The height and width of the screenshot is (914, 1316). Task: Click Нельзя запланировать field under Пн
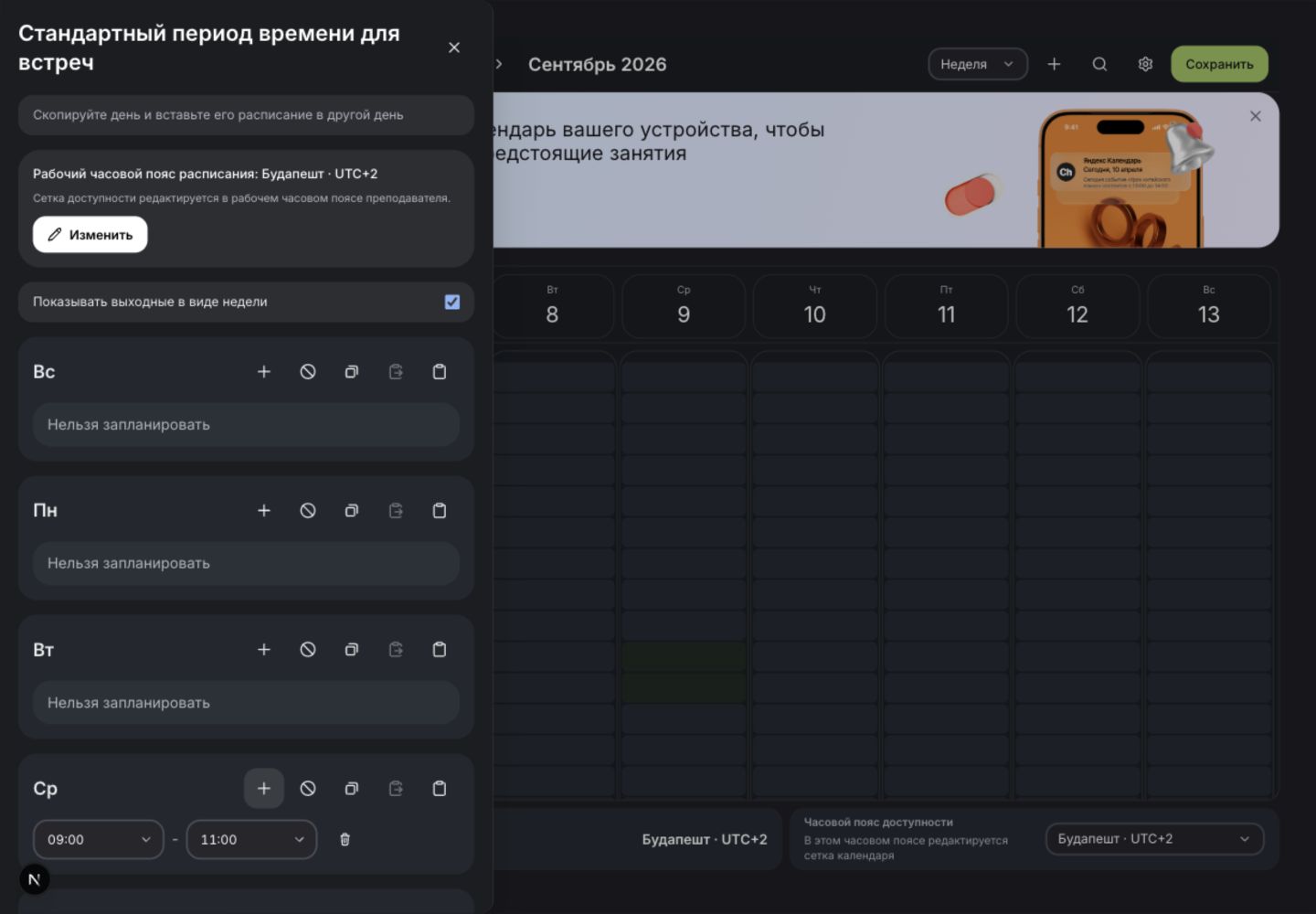pyautogui.click(x=246, y=563)
